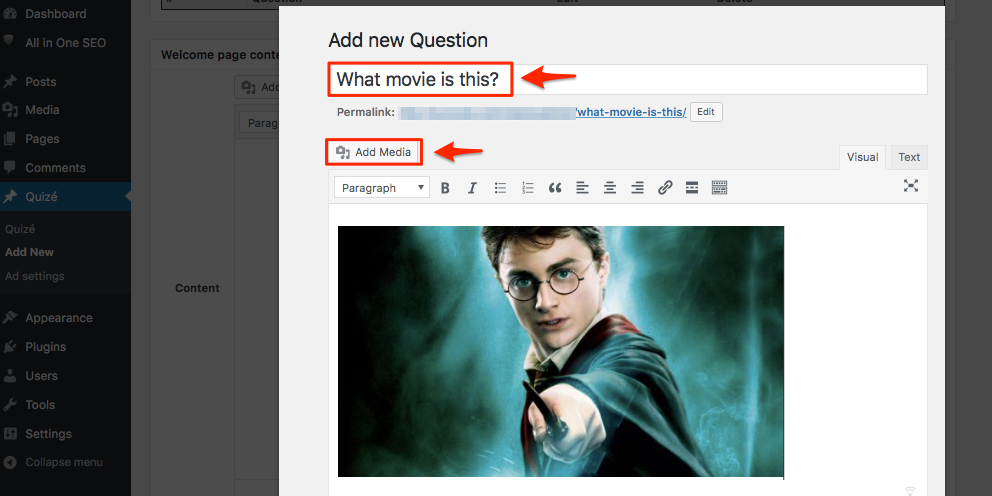Align text center in editor
The width and height of the screenshot is (992, 496).
(x=610, y=188)
